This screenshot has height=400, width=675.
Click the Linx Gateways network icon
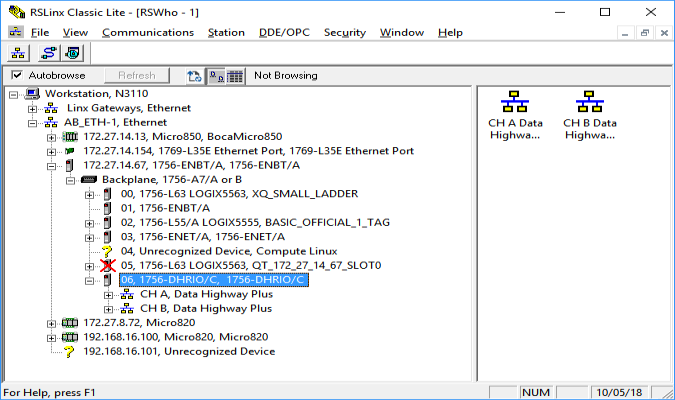click(51, 108)
